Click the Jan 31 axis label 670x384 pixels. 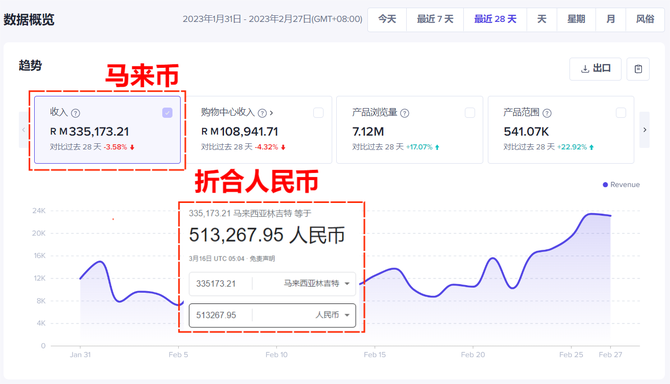80,355
